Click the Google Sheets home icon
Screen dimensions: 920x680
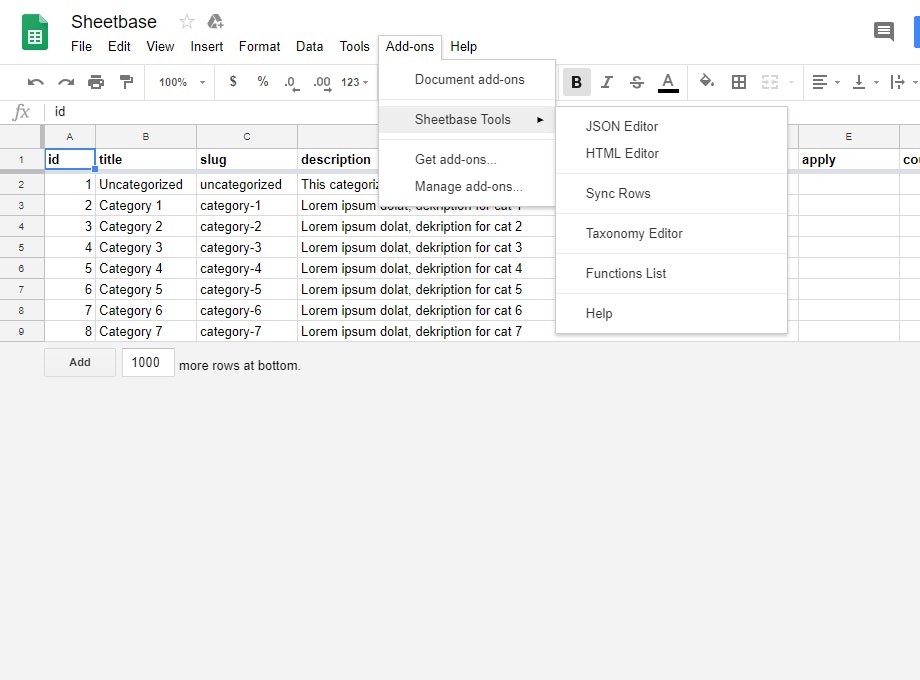(x=35, y=33)
